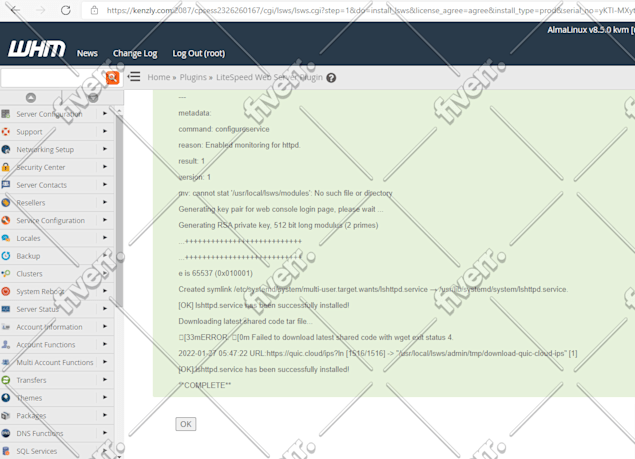635x459 pixels.
Task: Expand the Server Contacts arrow
Action: tap(105, 184)
